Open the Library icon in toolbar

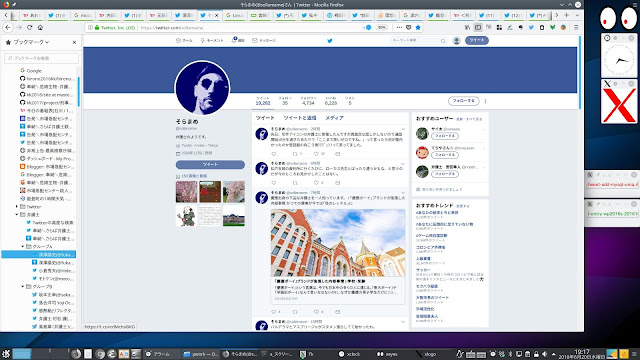[x=467, y=27]
